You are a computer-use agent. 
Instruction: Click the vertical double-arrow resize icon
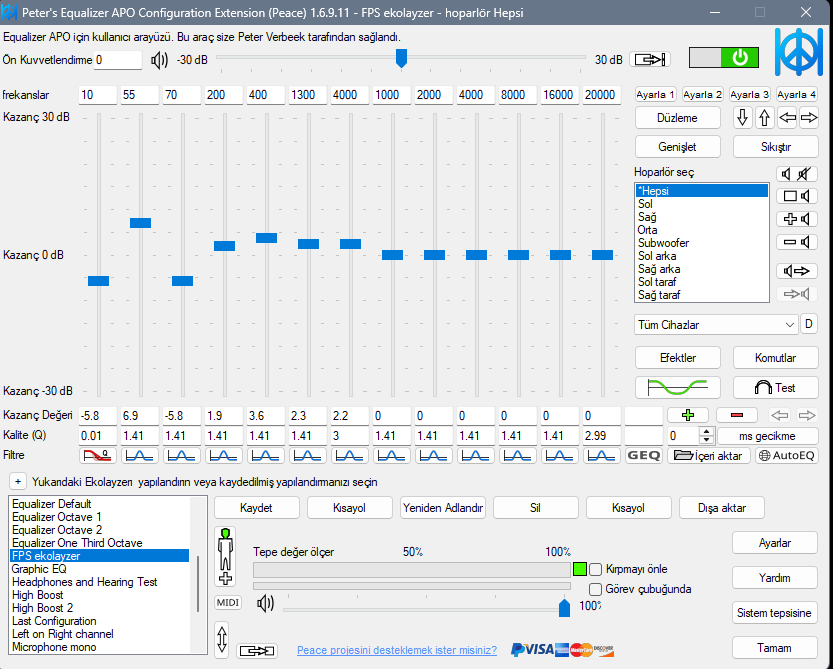pos(222,639)
